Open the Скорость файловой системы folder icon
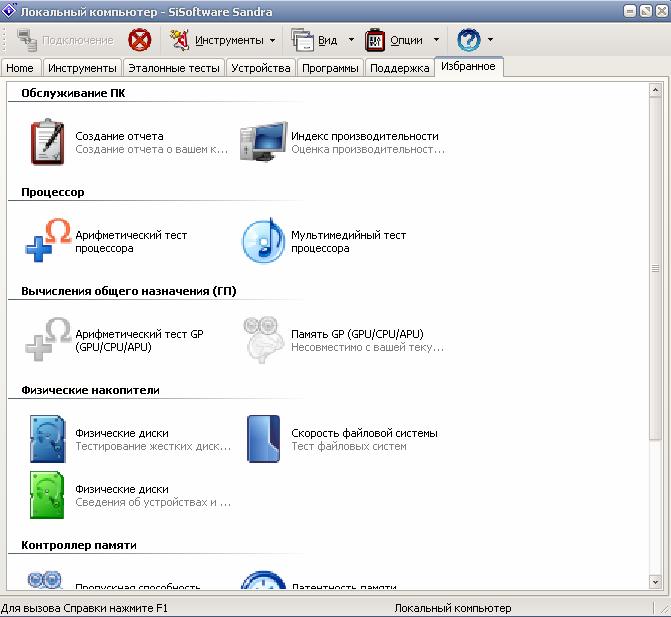This screenshot has width=671, height=617. point(264,439)
